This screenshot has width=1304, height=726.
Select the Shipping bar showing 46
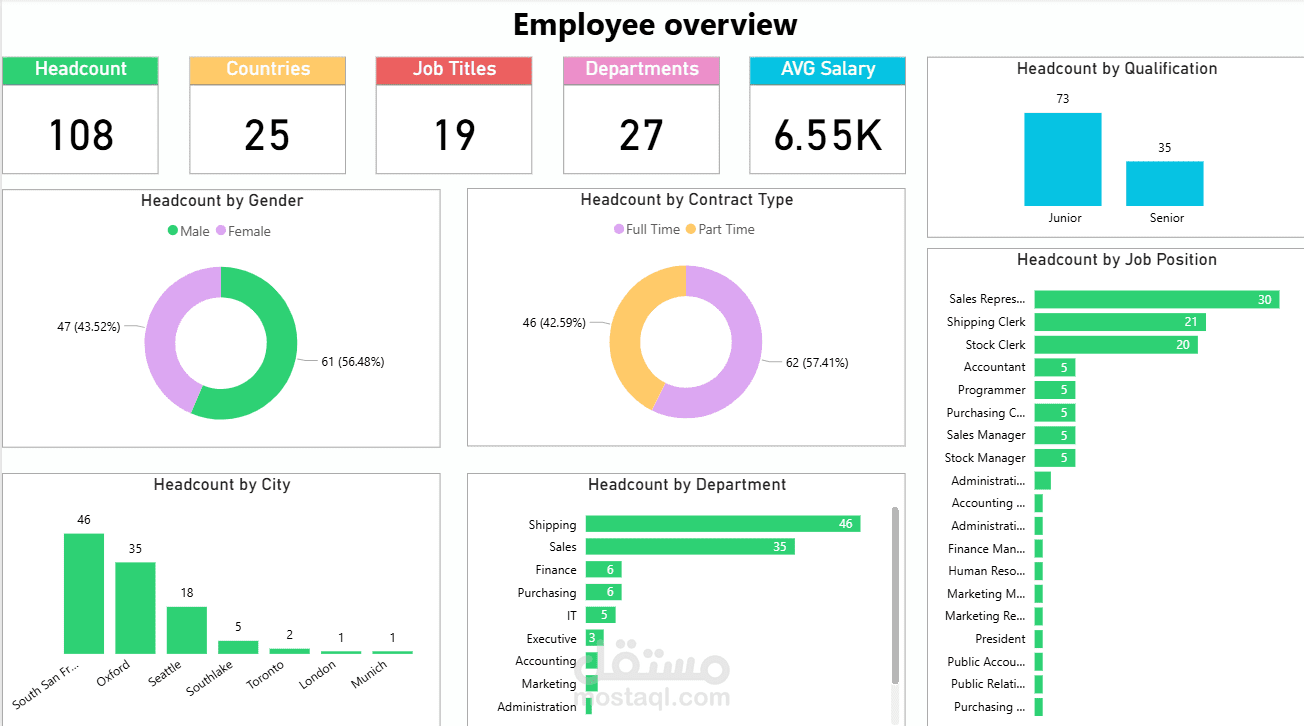723,524
